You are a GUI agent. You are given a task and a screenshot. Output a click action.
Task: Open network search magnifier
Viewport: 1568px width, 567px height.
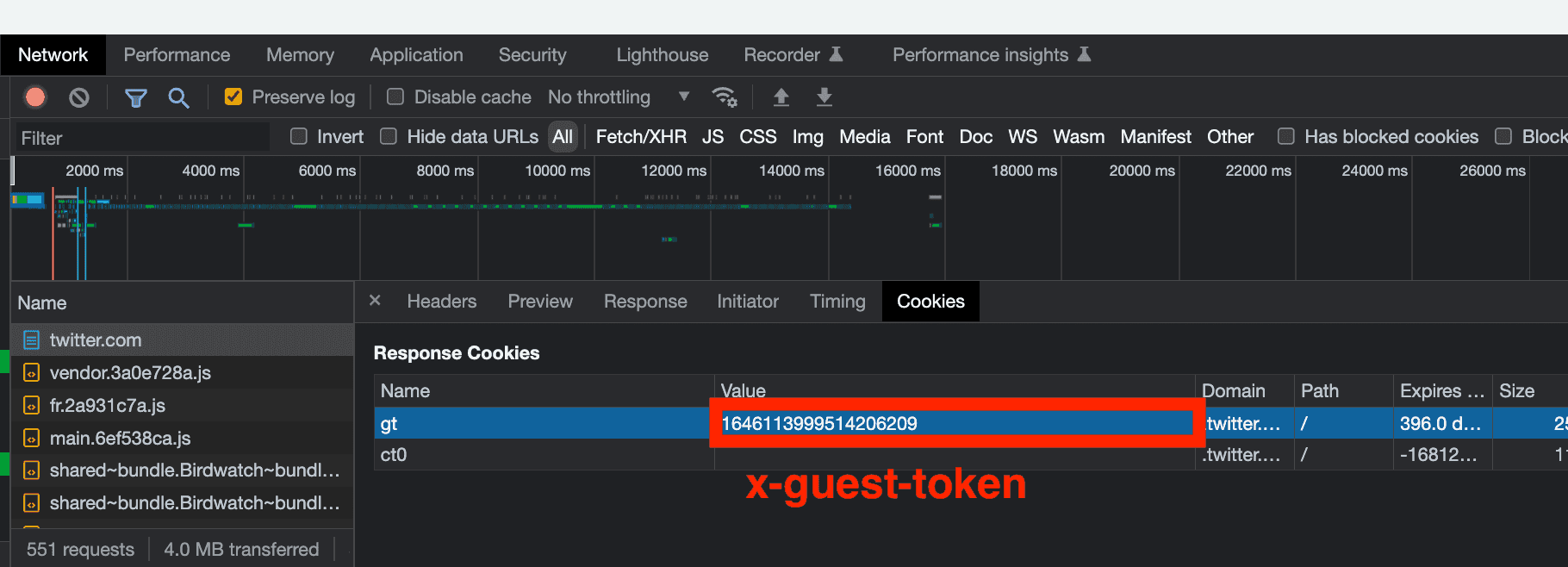pos(178,97)
